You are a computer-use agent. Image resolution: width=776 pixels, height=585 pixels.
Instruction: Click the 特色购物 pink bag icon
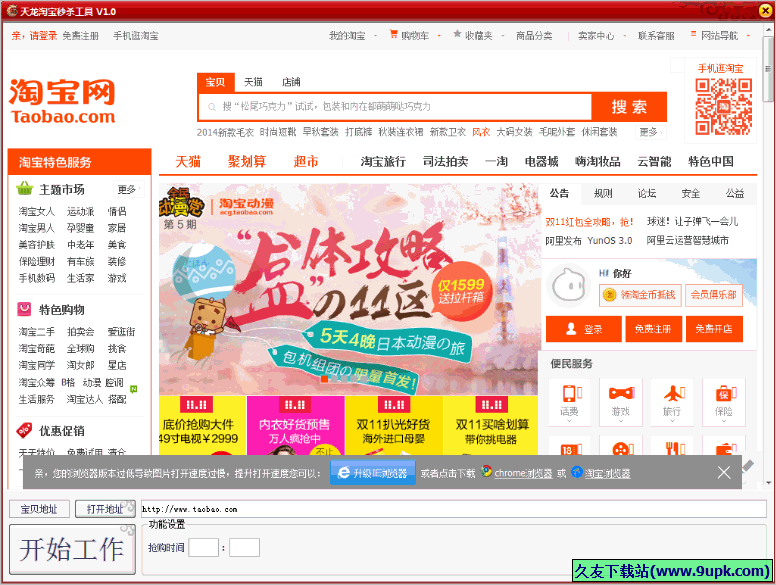(x=24, y=309)
